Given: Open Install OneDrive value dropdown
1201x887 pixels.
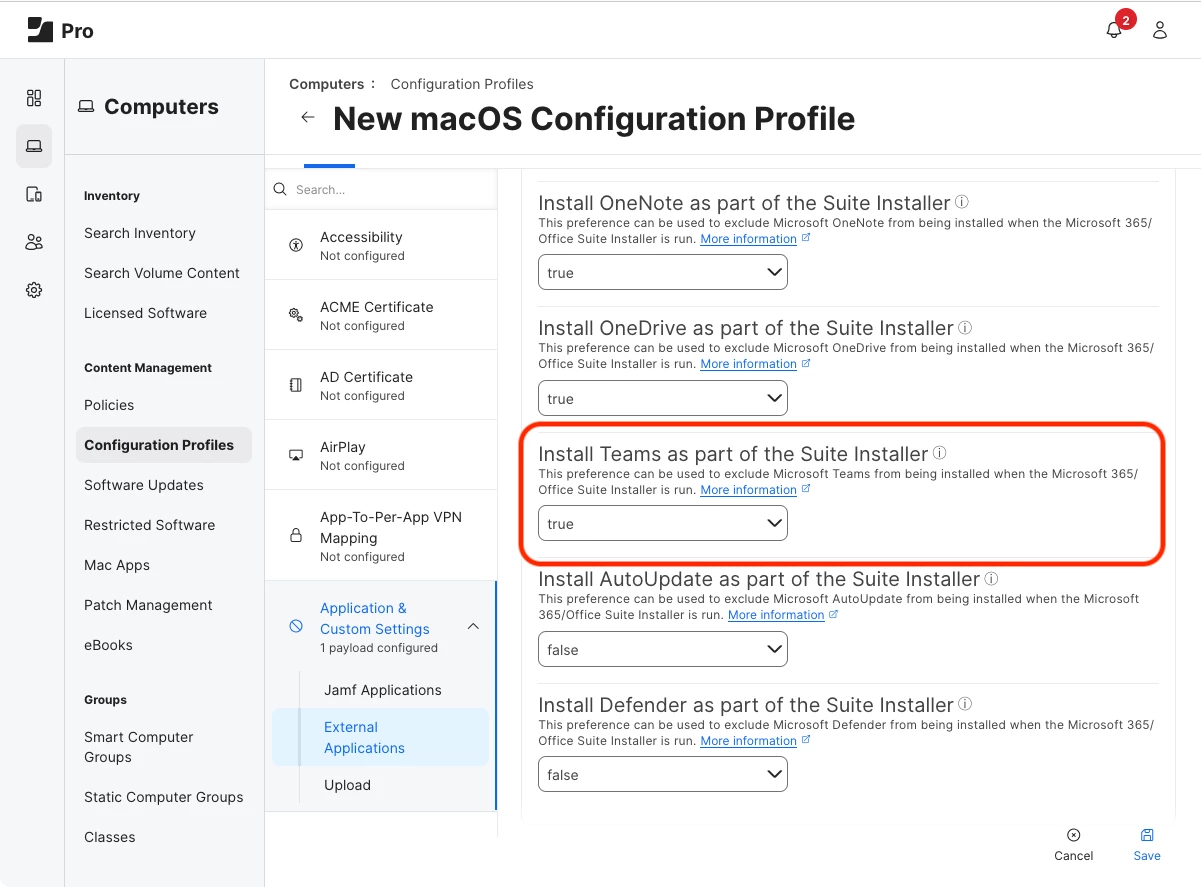Looking at the screenshot, I should pos(663,398).
